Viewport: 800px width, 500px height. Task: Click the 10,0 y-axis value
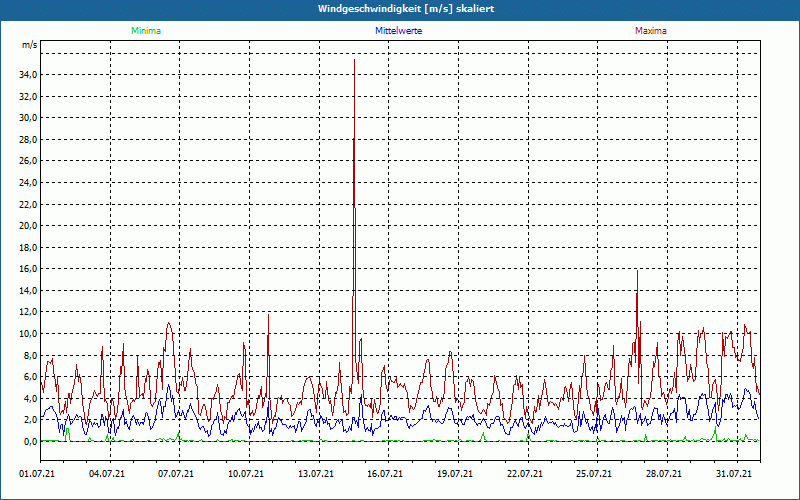coord(28,334)
